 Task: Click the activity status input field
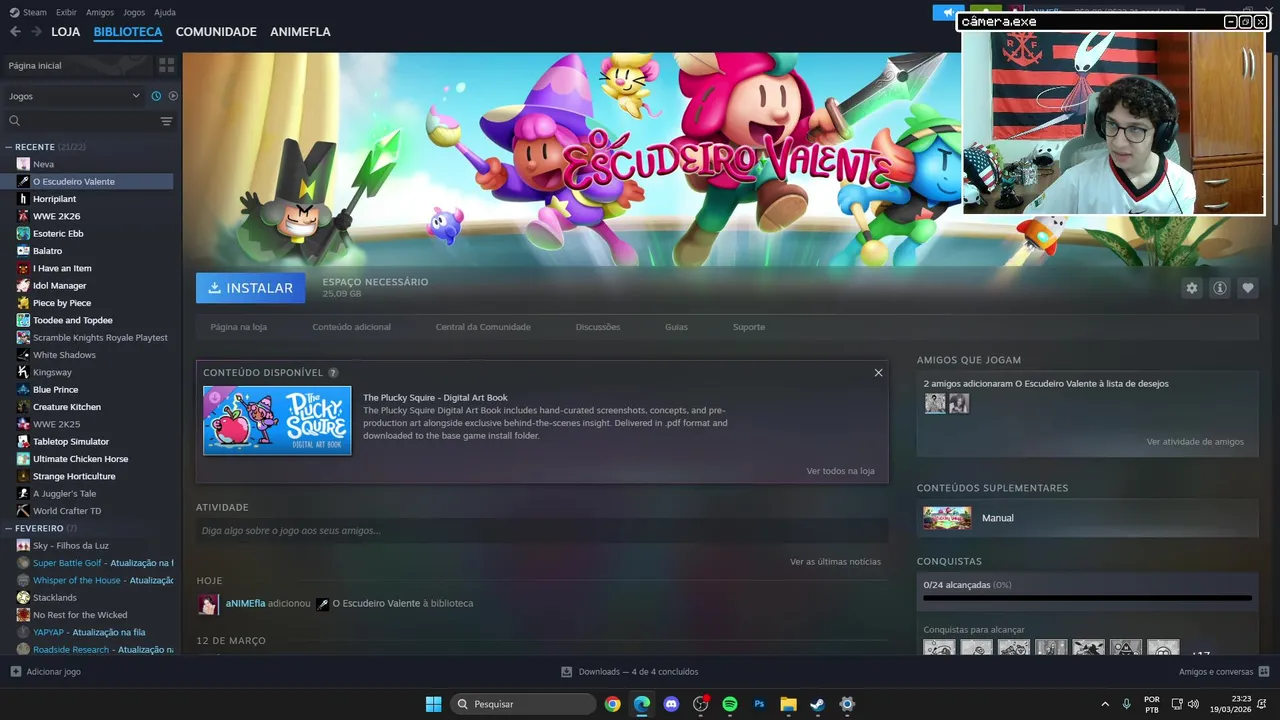point(542,530)
